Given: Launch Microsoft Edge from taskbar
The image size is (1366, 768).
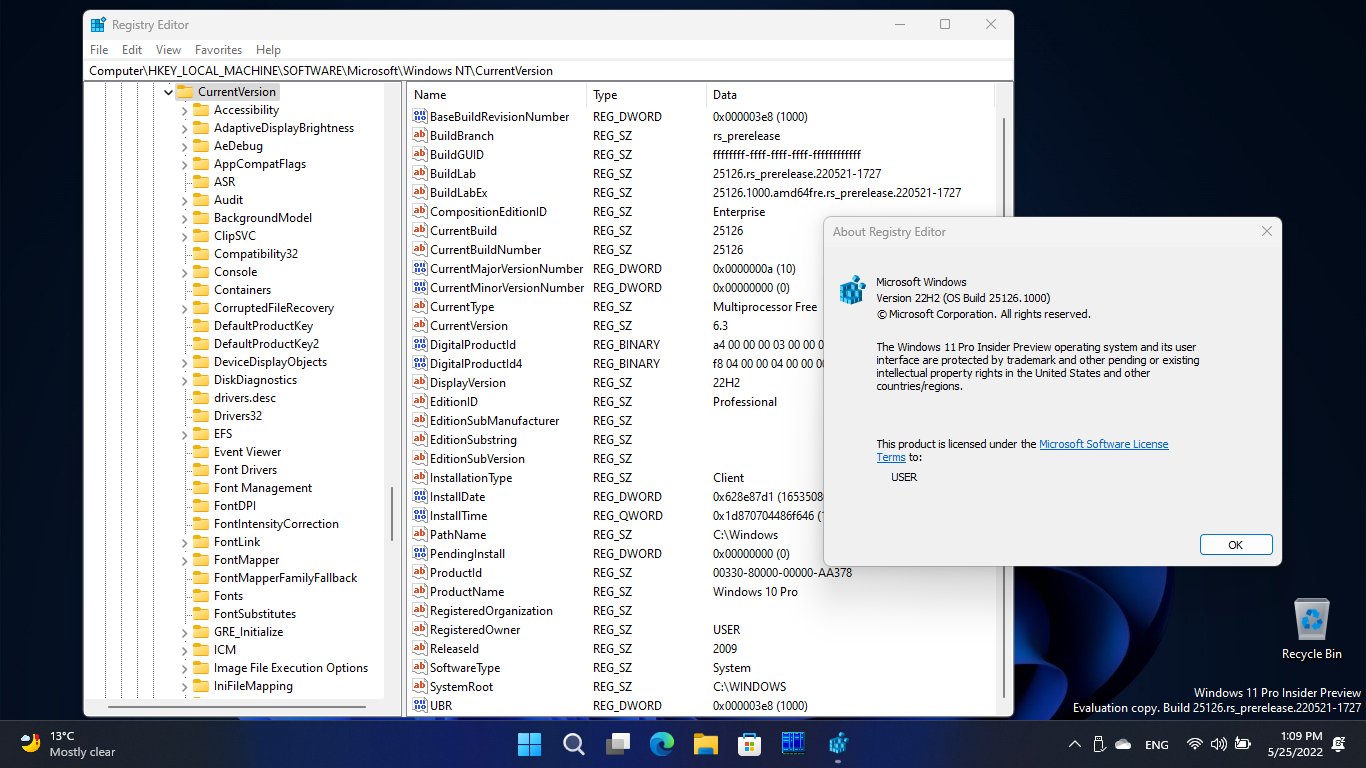Looking at the screenshot, I should coord(661,744).
